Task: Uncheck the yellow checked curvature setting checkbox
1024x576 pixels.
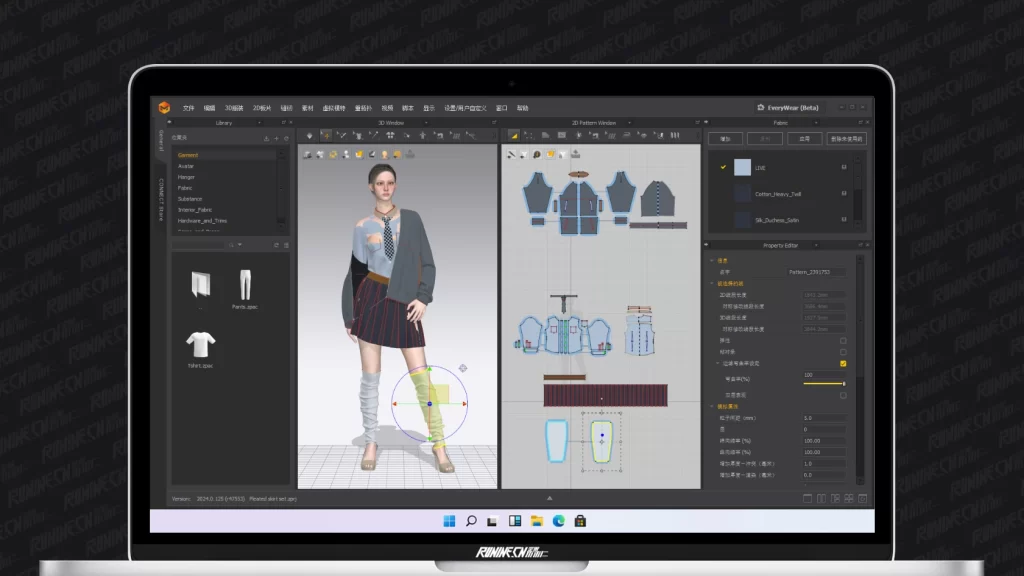Action: click(843, 364)
